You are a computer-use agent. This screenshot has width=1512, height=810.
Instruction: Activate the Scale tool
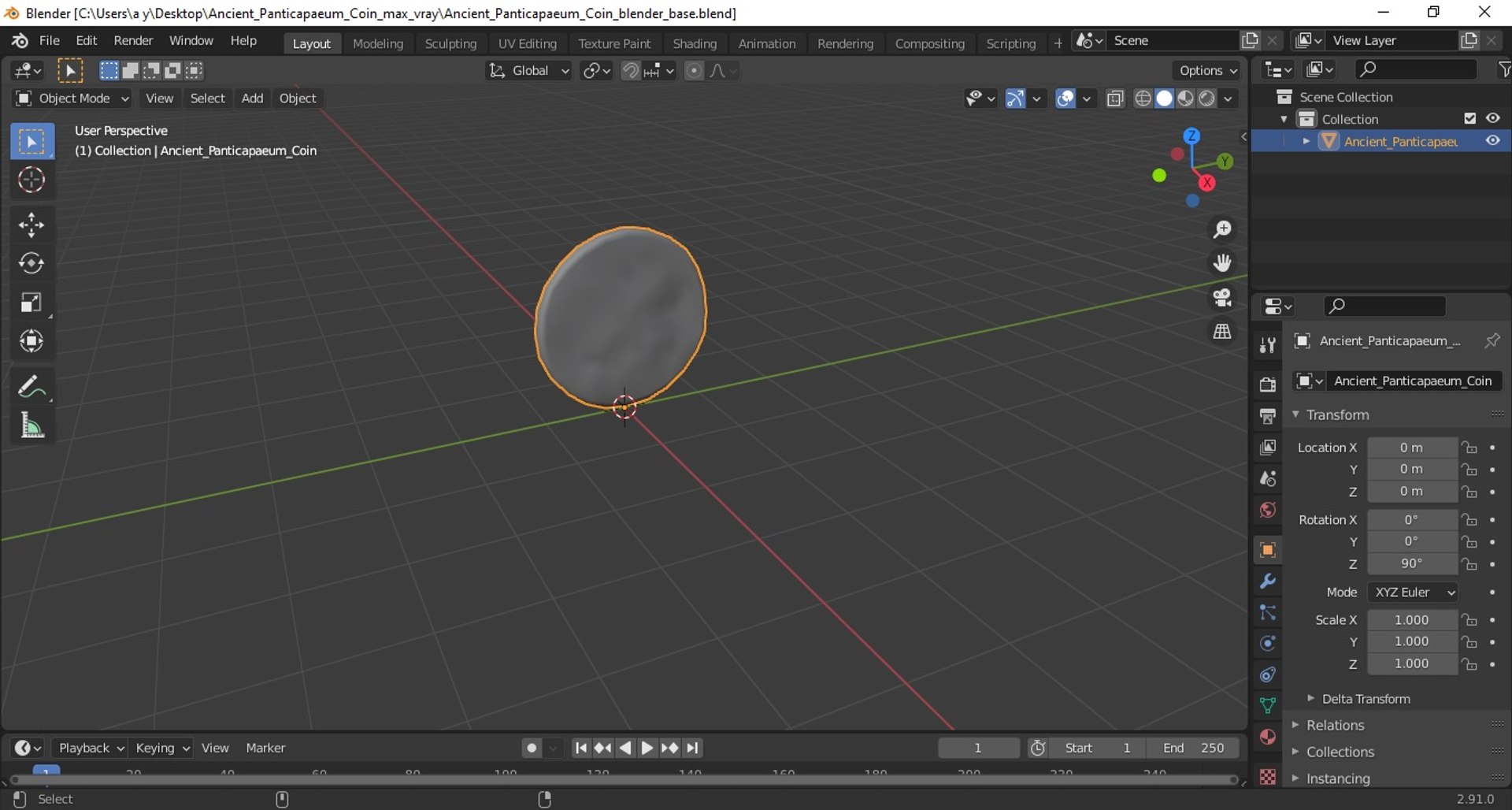click(31, 303)
